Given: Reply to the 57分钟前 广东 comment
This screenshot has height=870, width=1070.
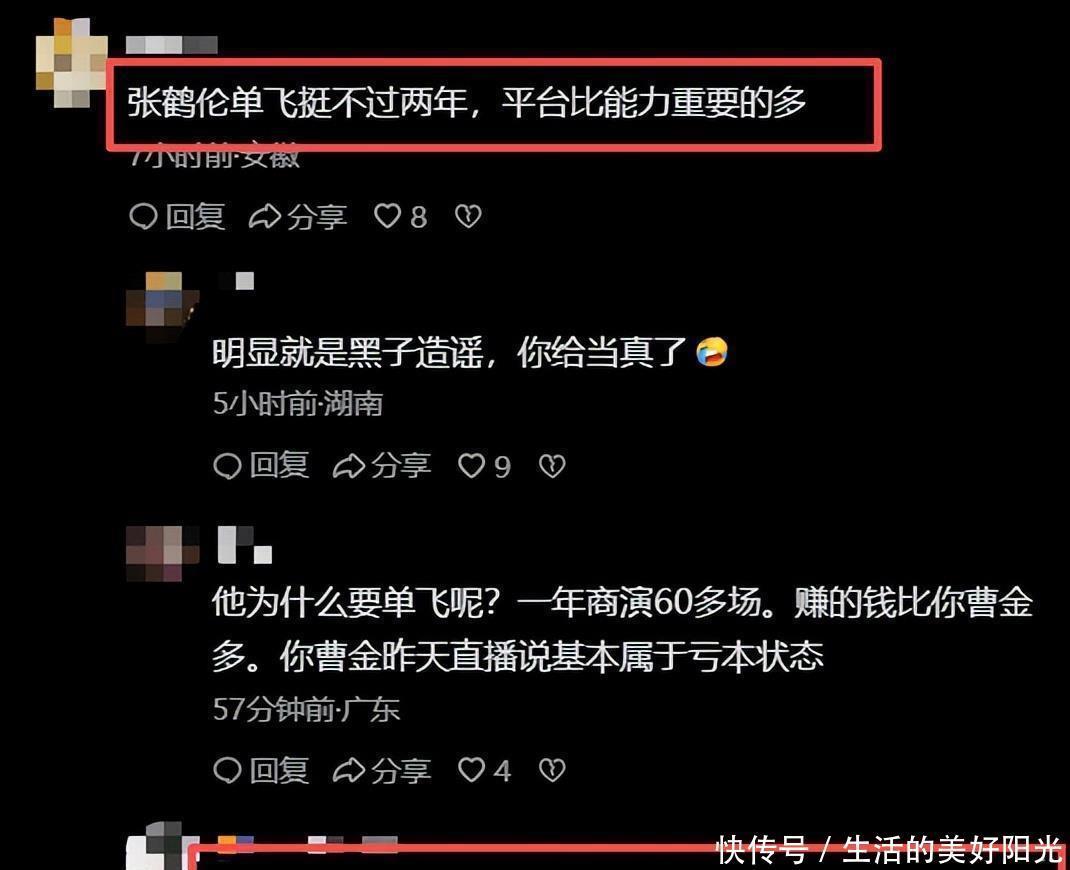Looking at the screenshot, I should pyautogui.click(x=261, y=770).
